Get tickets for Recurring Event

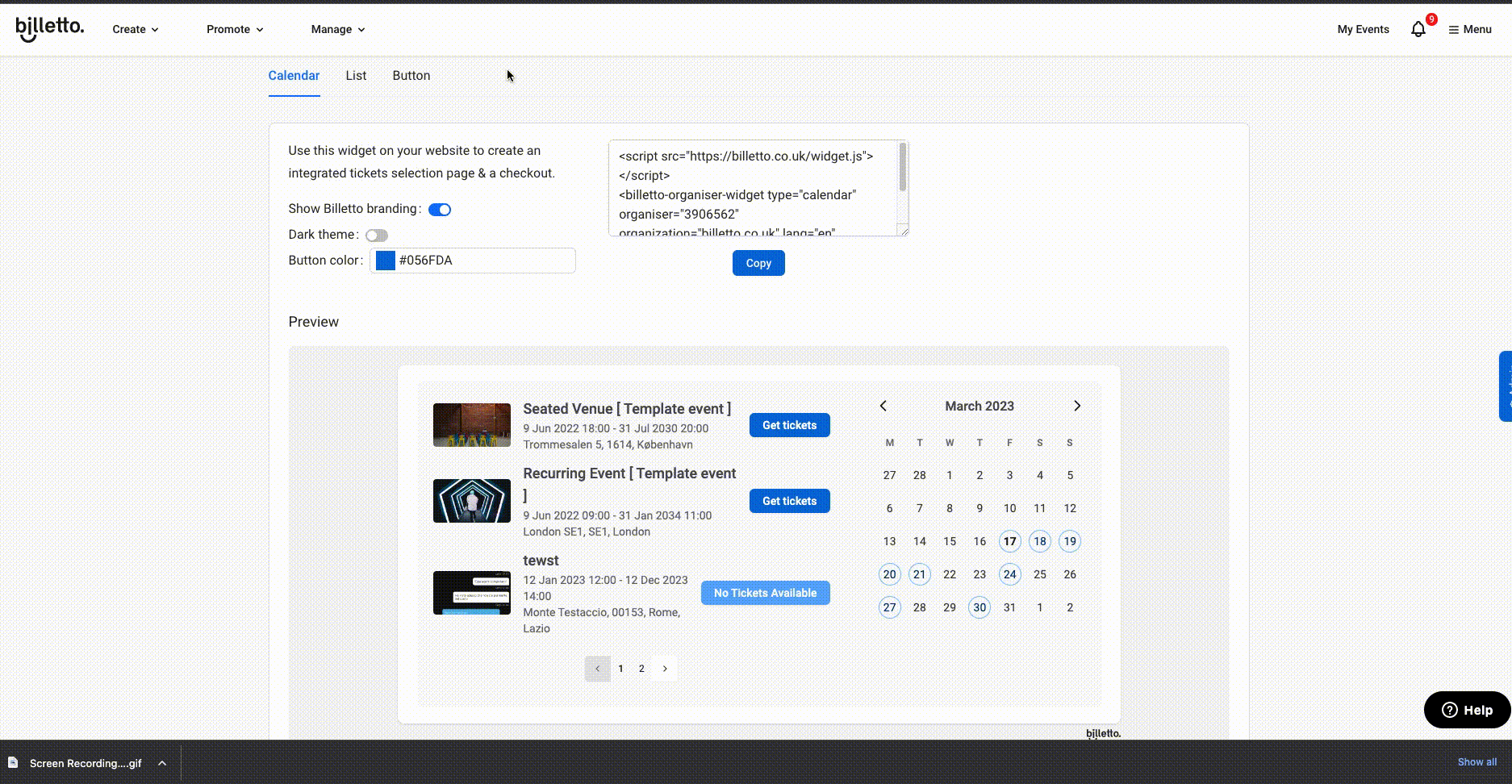click(x=790, y=501)
